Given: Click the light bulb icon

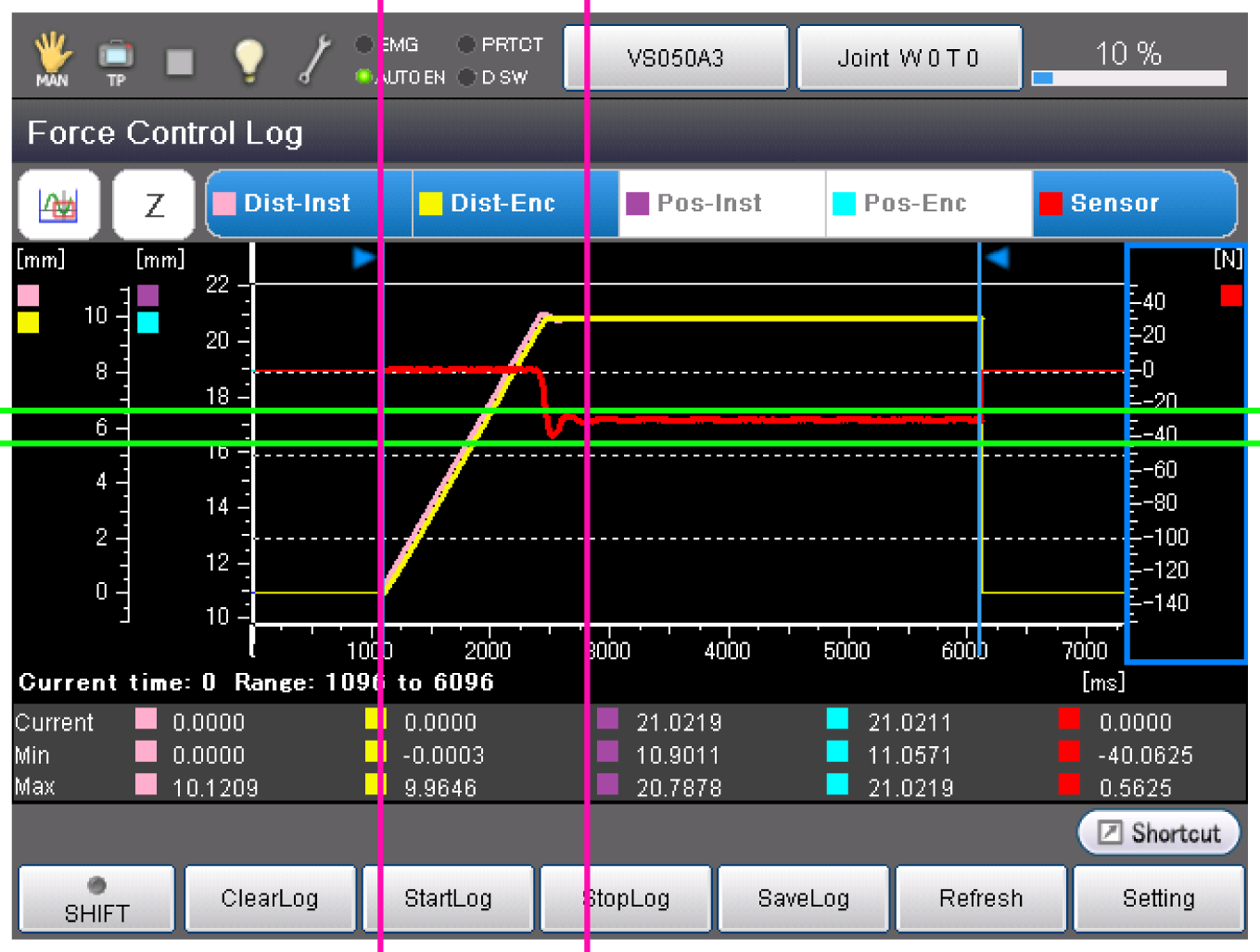Looking at the screenshot, I should 248,59.
